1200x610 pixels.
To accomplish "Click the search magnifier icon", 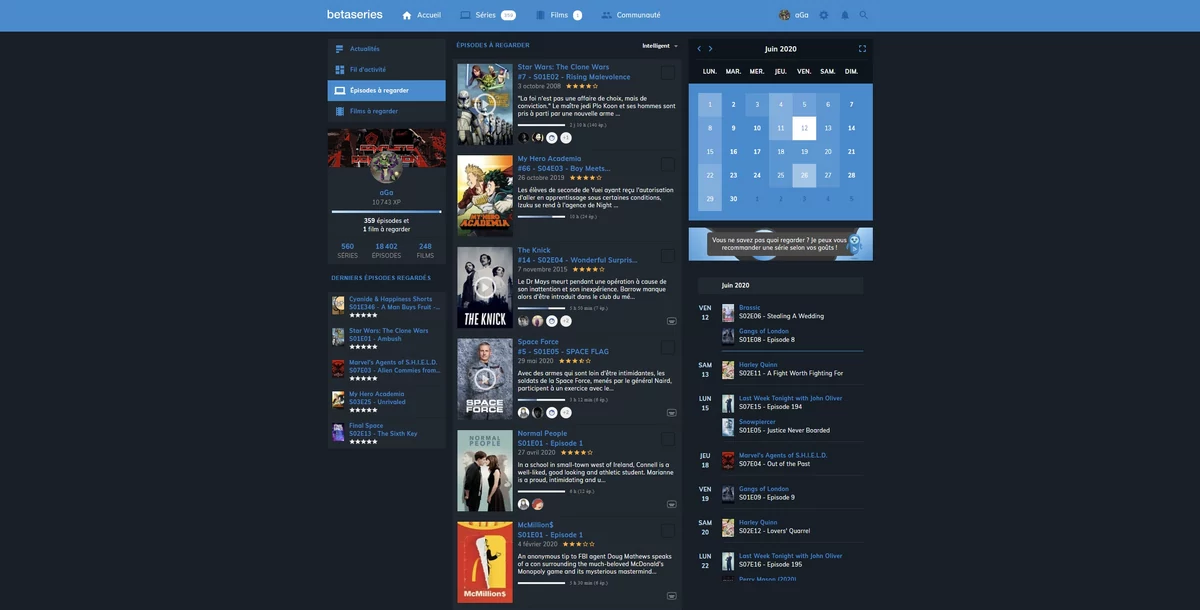I will (x=864, y=15).
